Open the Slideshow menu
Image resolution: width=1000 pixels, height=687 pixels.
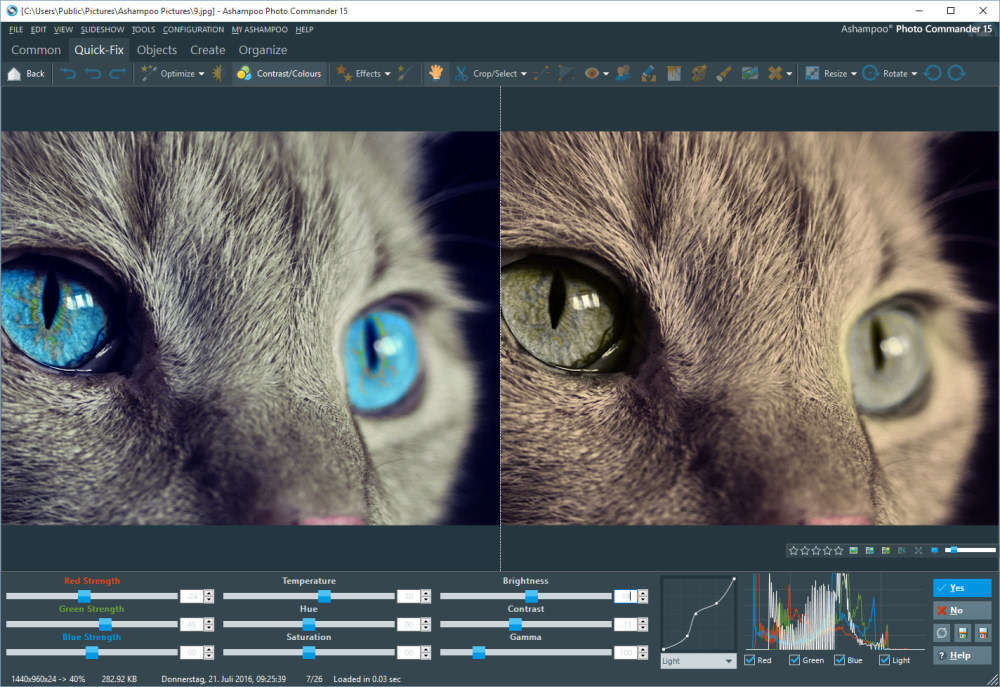pyautogui.click(x=102, y=30)
